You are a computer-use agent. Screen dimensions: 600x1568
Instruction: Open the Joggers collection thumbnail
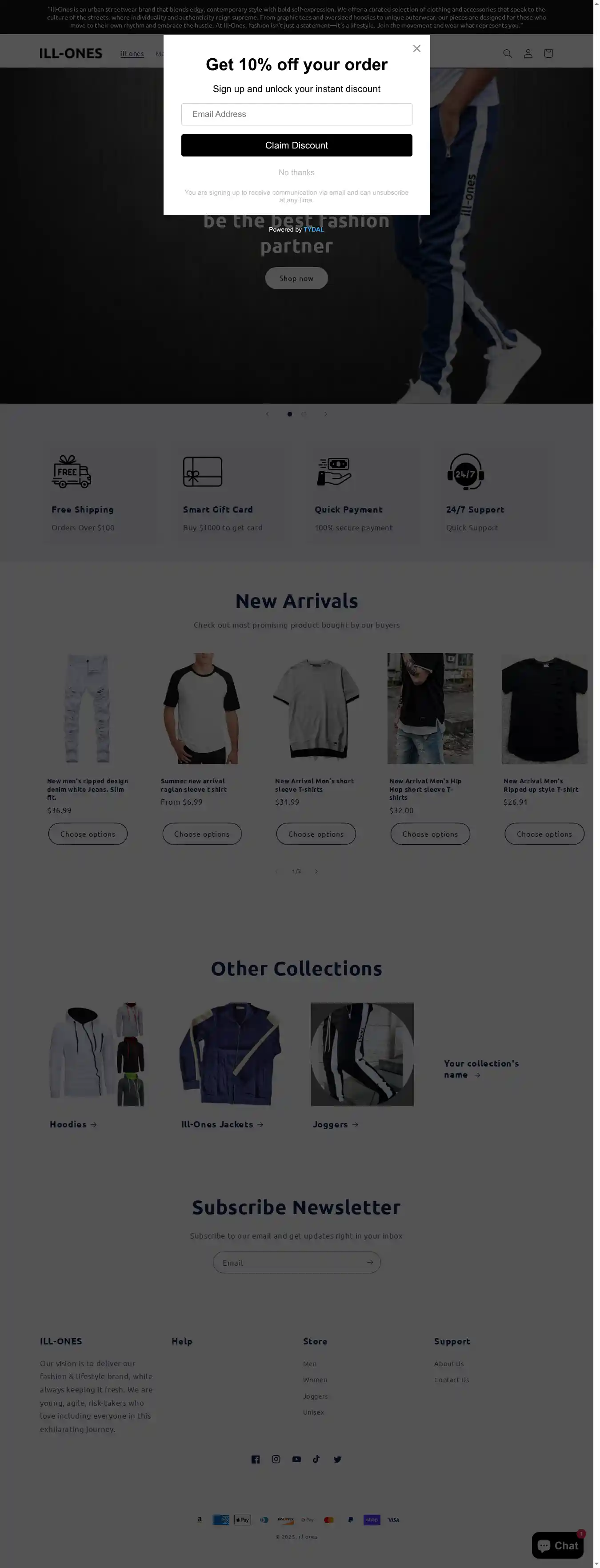362,1054
